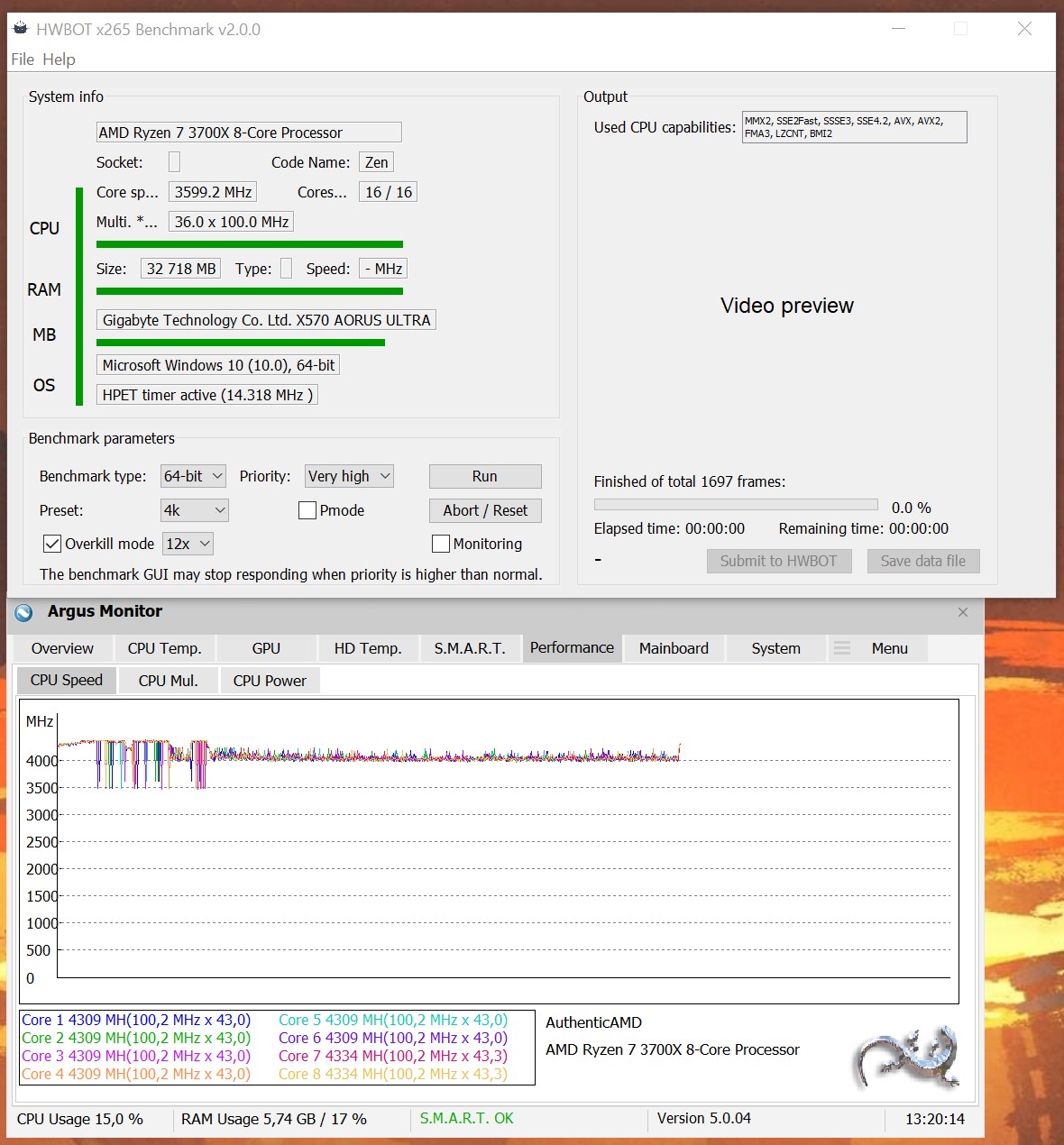Click the motherboard name field X570 AORUS ULTRA

point(266,320)
